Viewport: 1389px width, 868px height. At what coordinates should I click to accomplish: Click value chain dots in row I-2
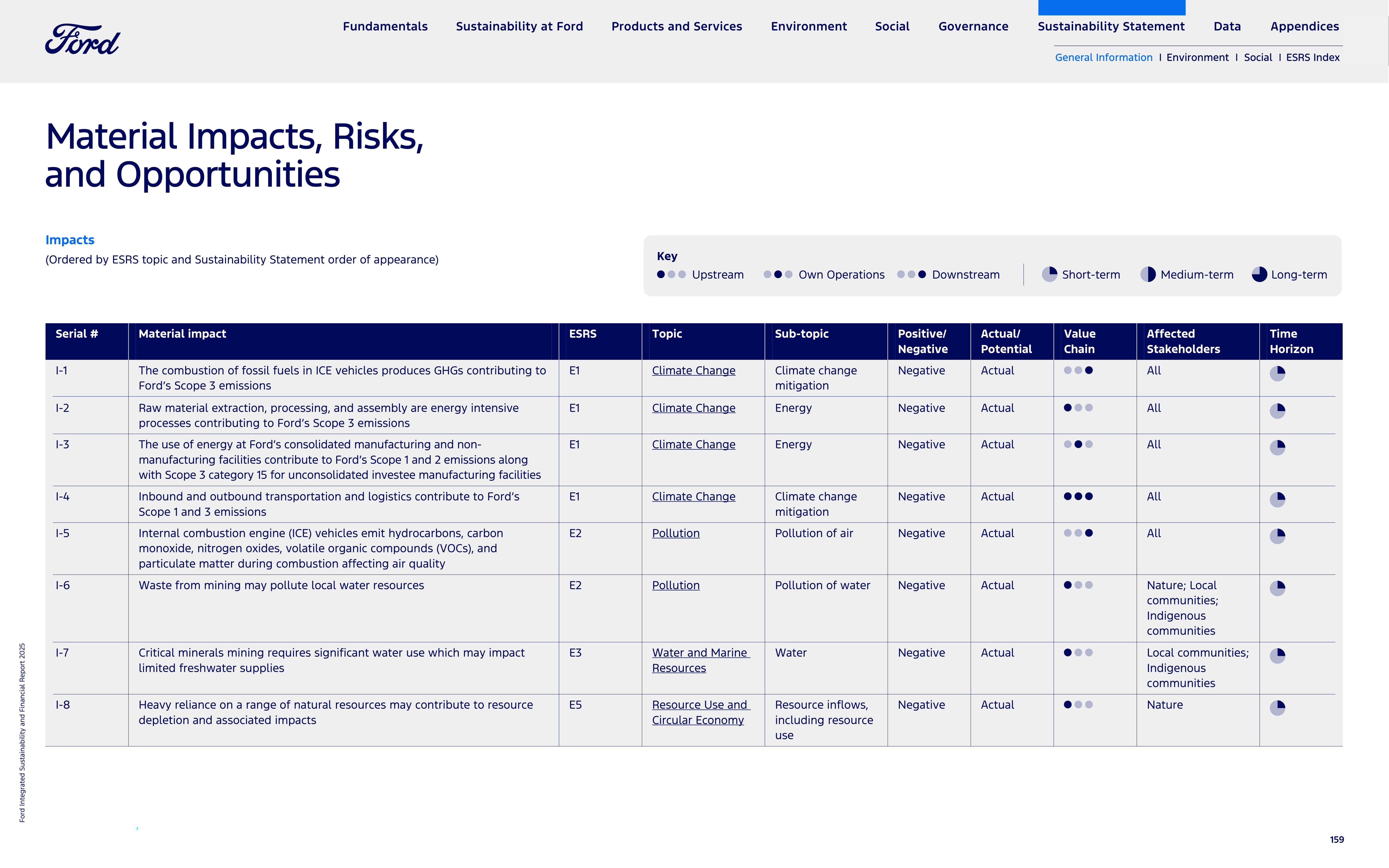coord(1078,408)
